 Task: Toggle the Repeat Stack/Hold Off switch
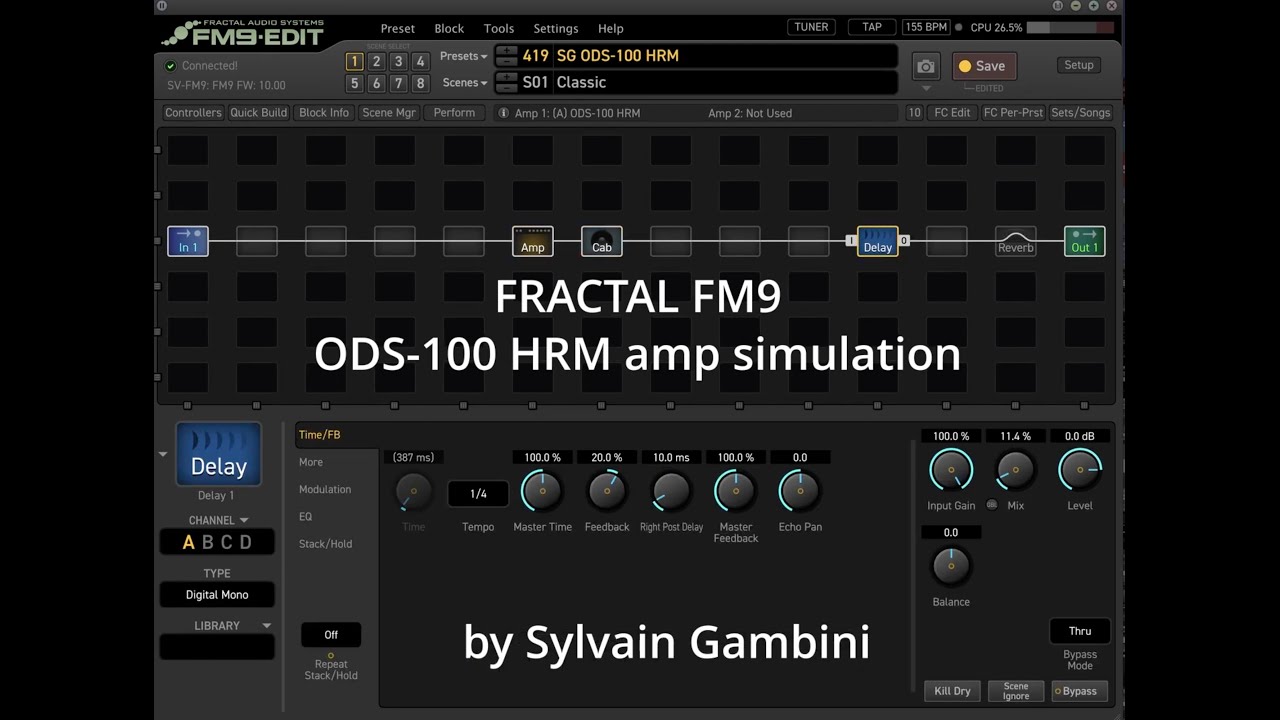(331, 635)
